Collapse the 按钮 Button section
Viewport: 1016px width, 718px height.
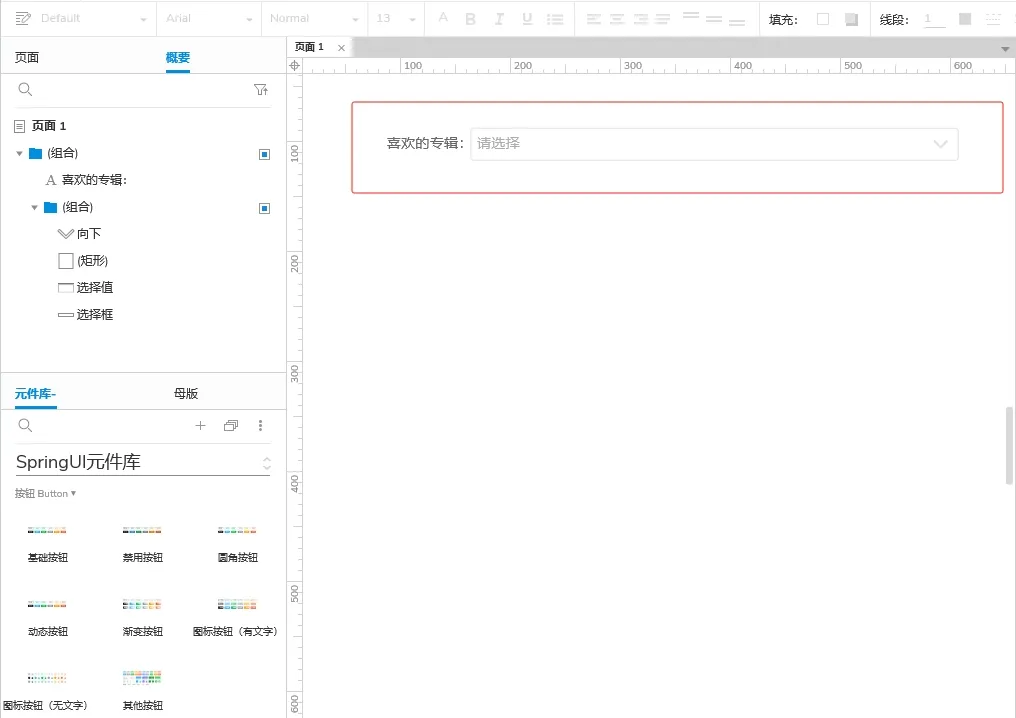(45, 494)
